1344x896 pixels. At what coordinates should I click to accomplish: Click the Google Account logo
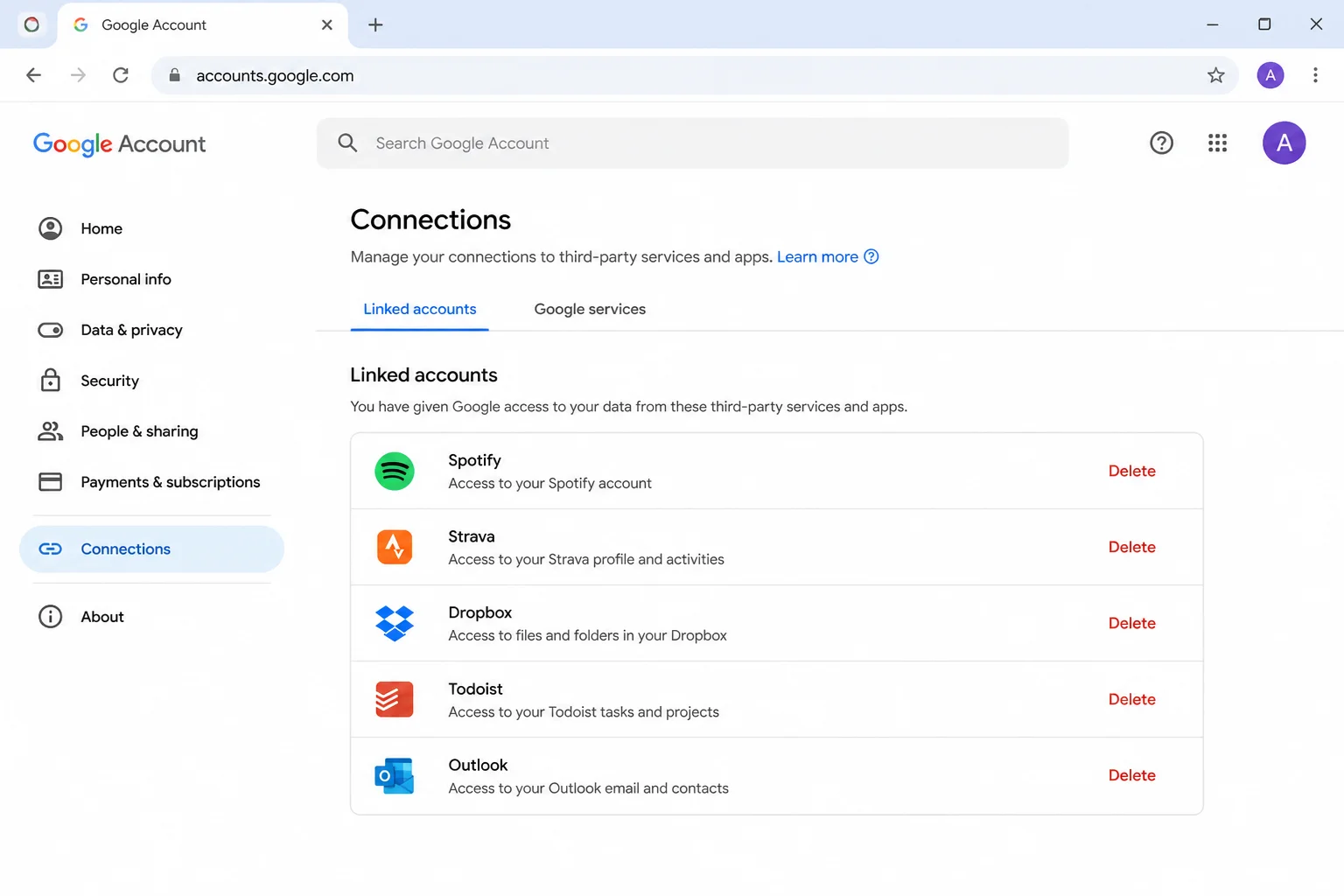point(119,143)
